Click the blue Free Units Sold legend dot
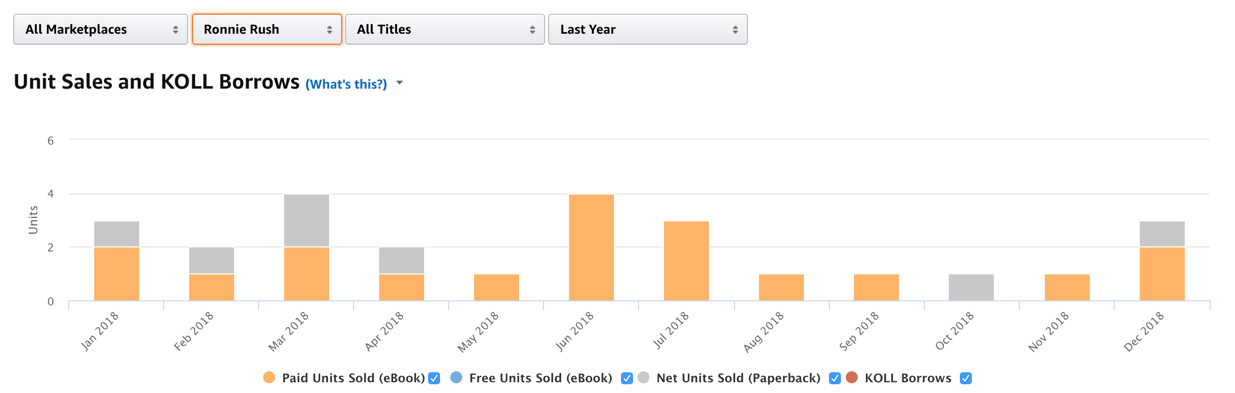Image resolution: width=1235 pixels, height=393 pixels. point(456,378)
